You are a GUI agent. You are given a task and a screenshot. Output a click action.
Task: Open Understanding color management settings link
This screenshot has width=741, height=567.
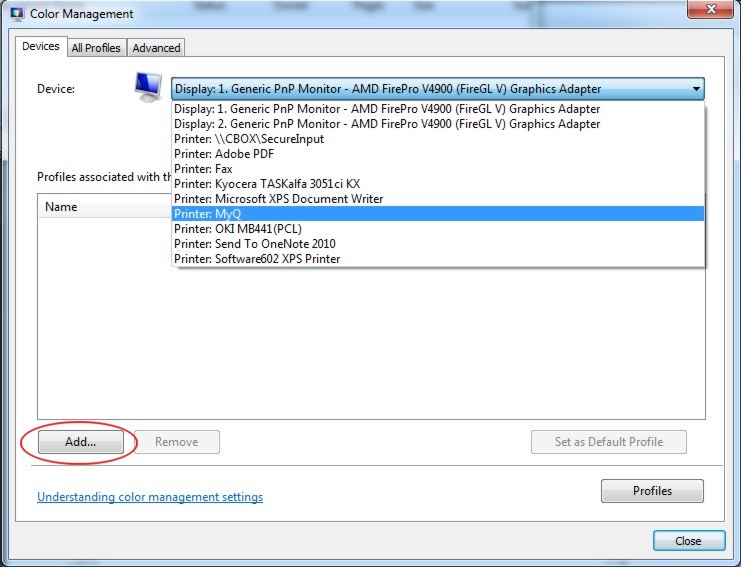(x=150, y=497)
